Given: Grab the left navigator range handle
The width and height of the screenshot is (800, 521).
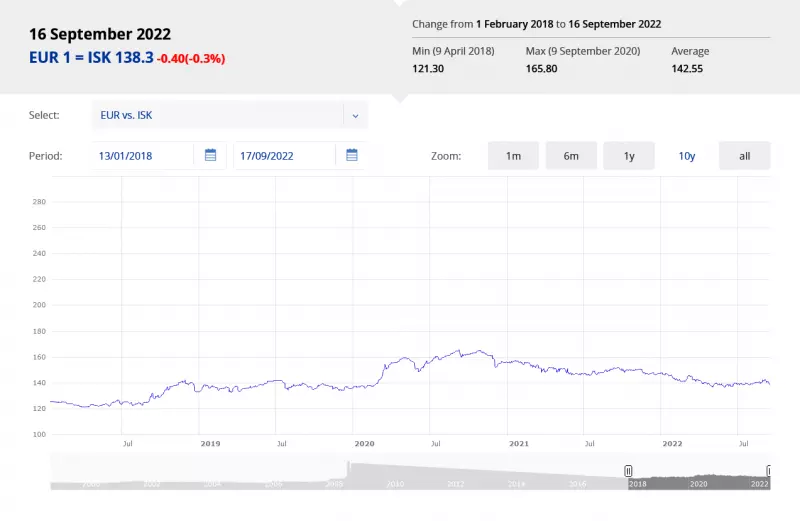Looking at the screenshot, I should 628,470.
